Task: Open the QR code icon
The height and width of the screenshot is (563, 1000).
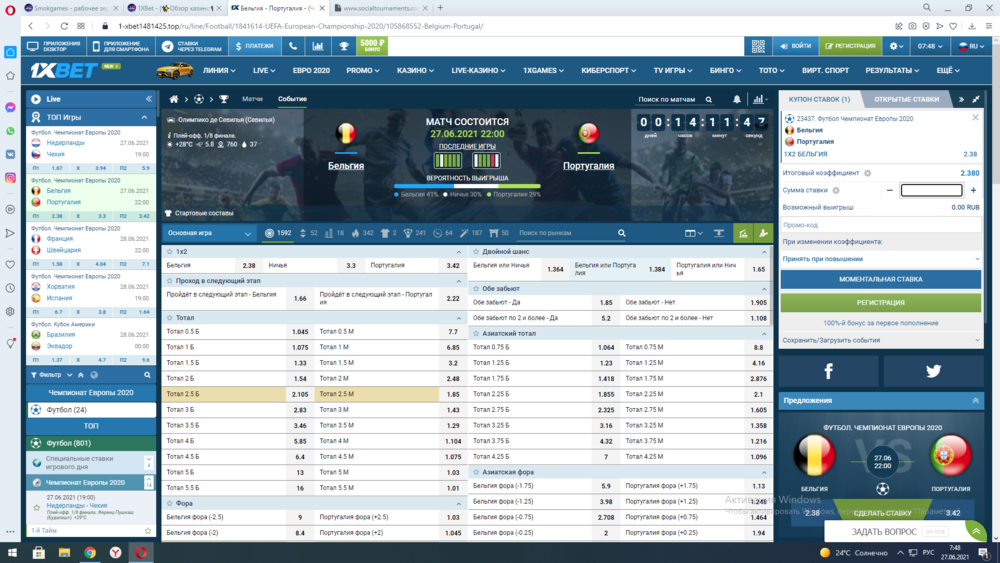Action: point(758,46)
